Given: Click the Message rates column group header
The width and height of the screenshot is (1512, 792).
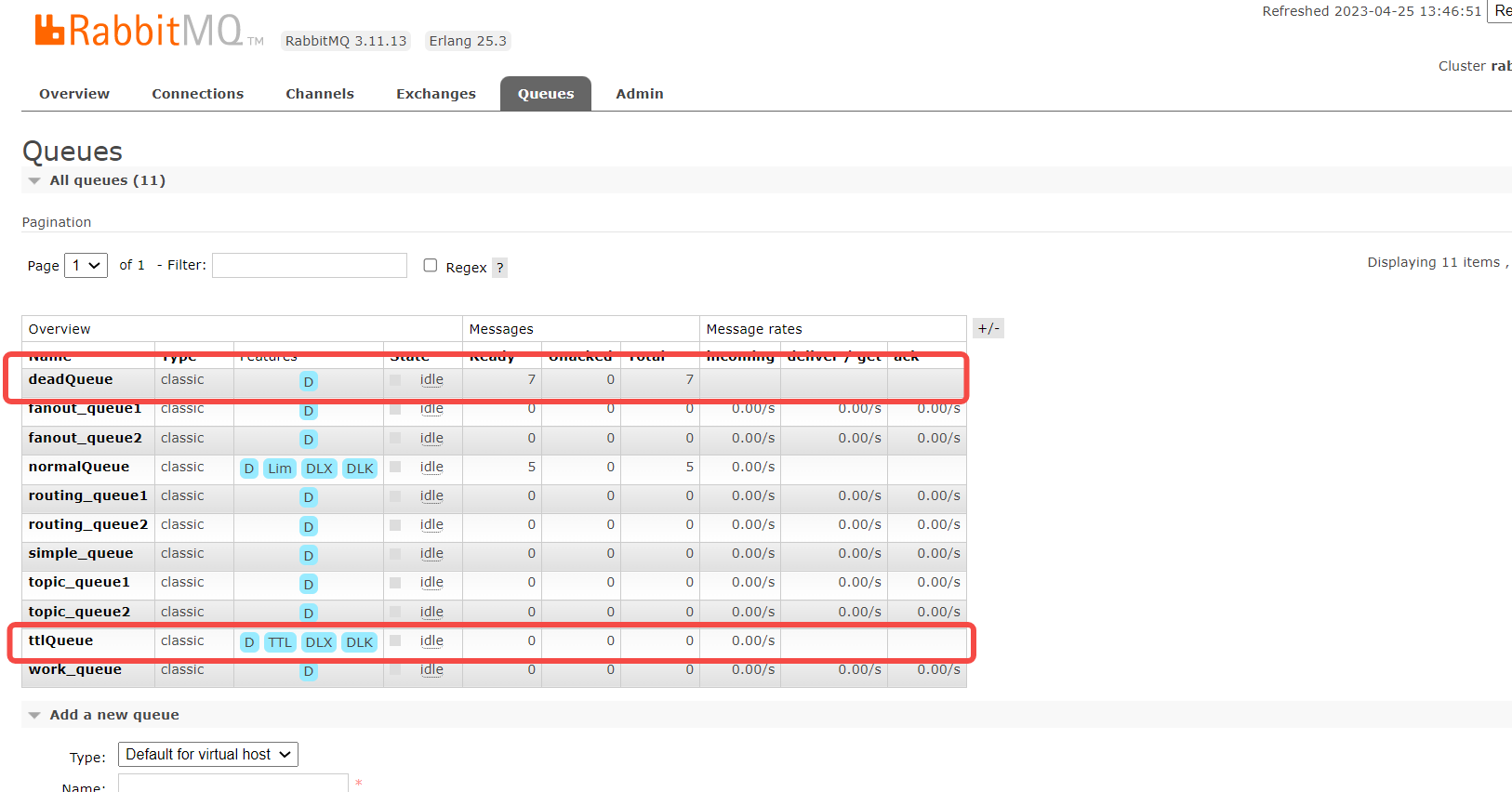Looking at the screenshot, I should point(754,329).
